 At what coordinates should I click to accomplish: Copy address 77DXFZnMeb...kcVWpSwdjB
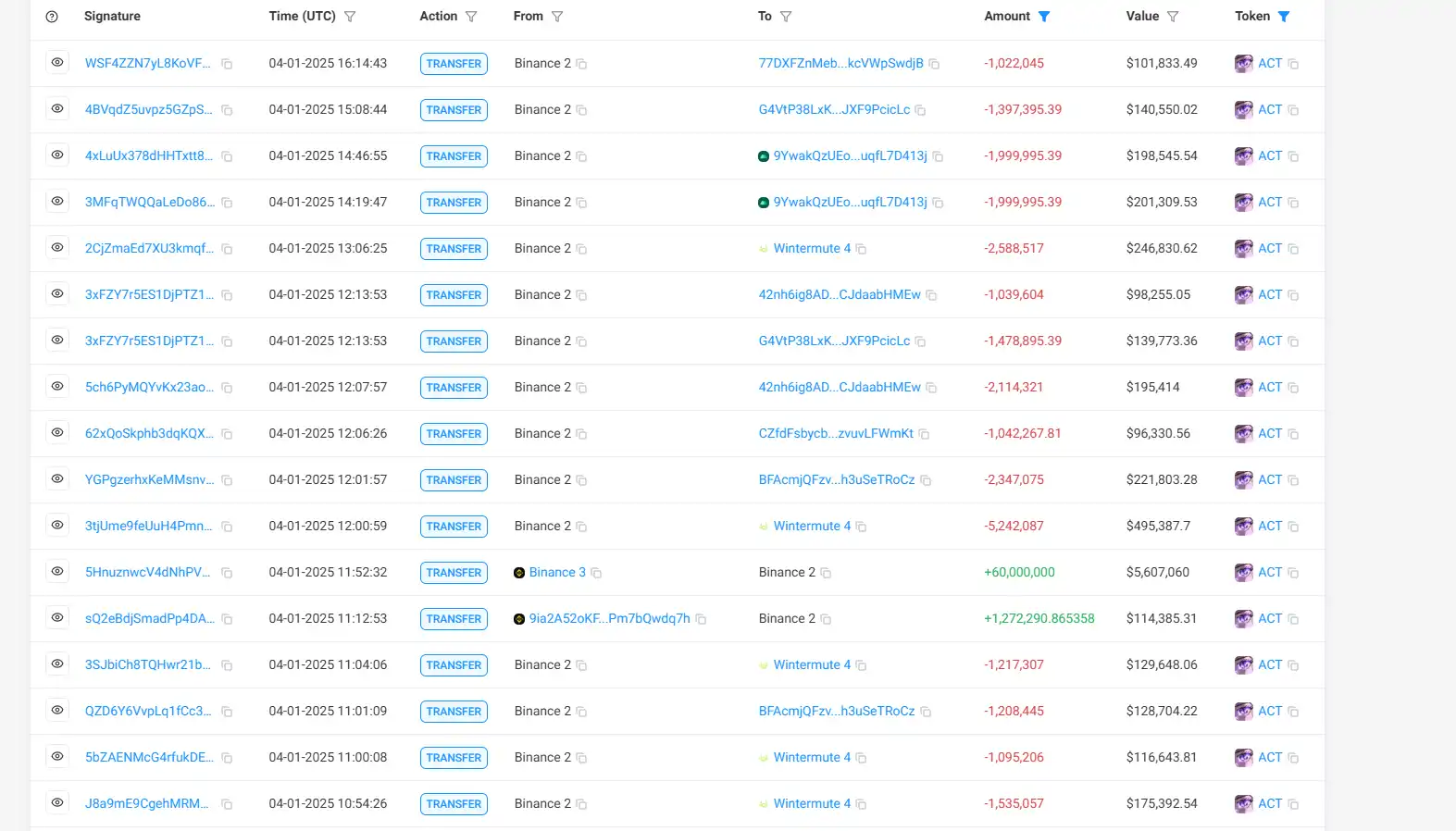[x=934, y=64]
